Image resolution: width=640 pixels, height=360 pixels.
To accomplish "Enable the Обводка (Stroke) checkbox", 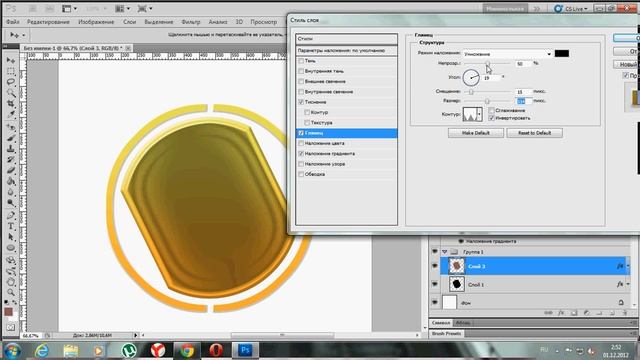I will coord(301,174).
